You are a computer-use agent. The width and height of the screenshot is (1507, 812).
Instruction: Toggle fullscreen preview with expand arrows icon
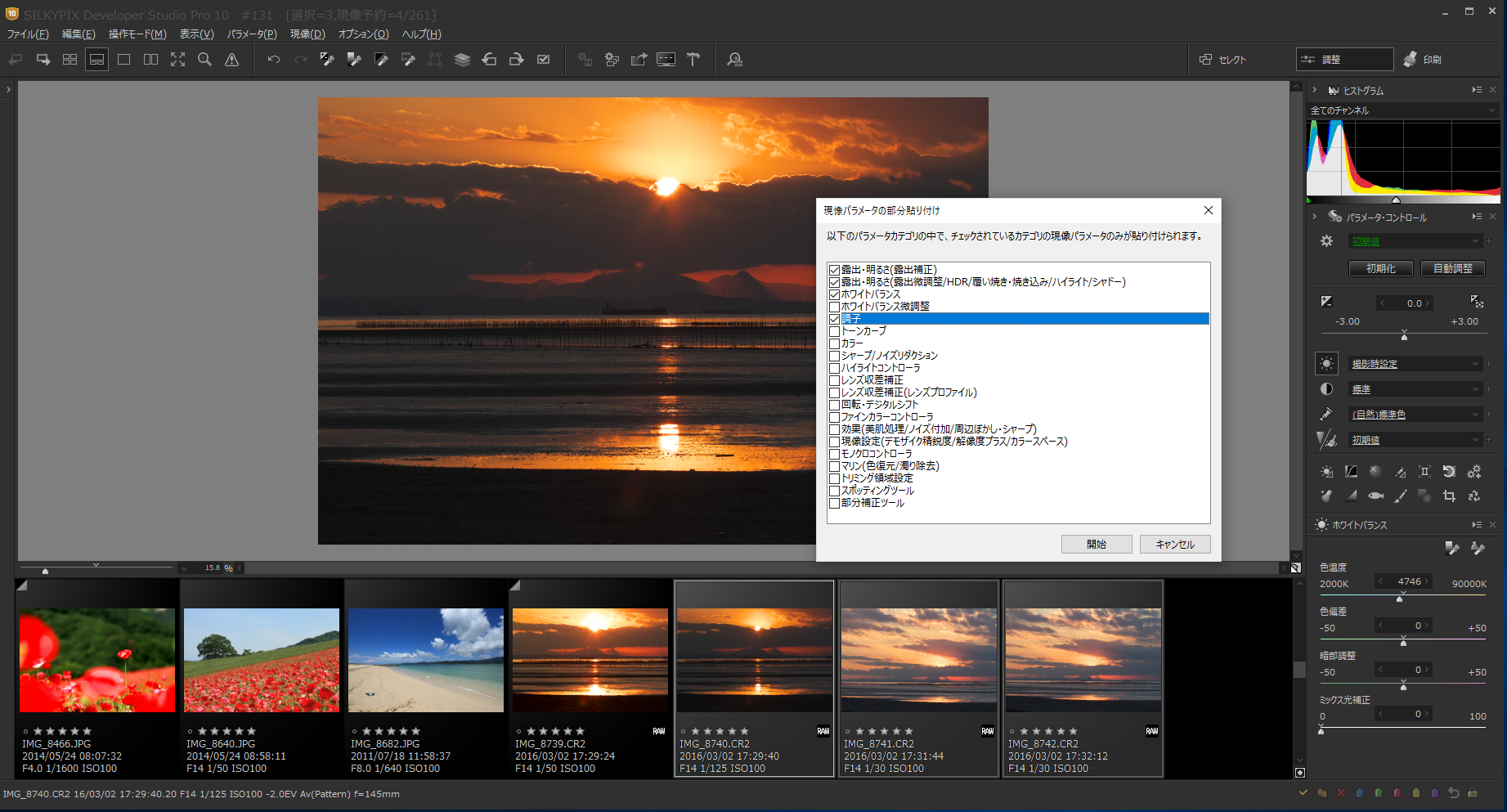pyautogui.click(x=178, y=60)
